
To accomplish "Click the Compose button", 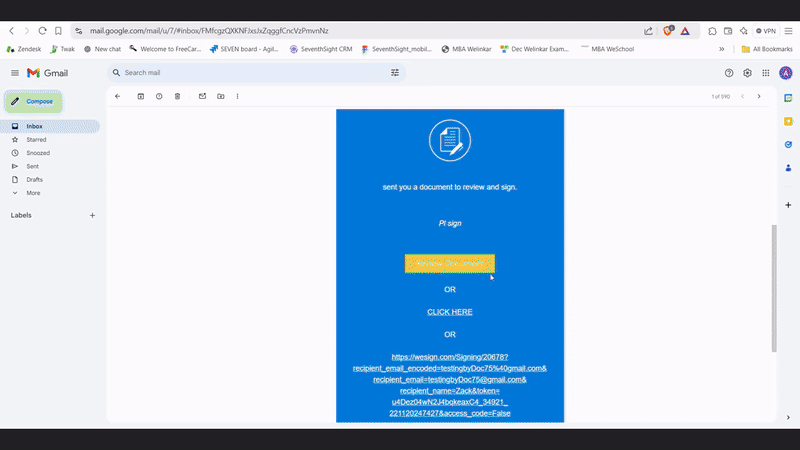I will (x=34, y=101).
